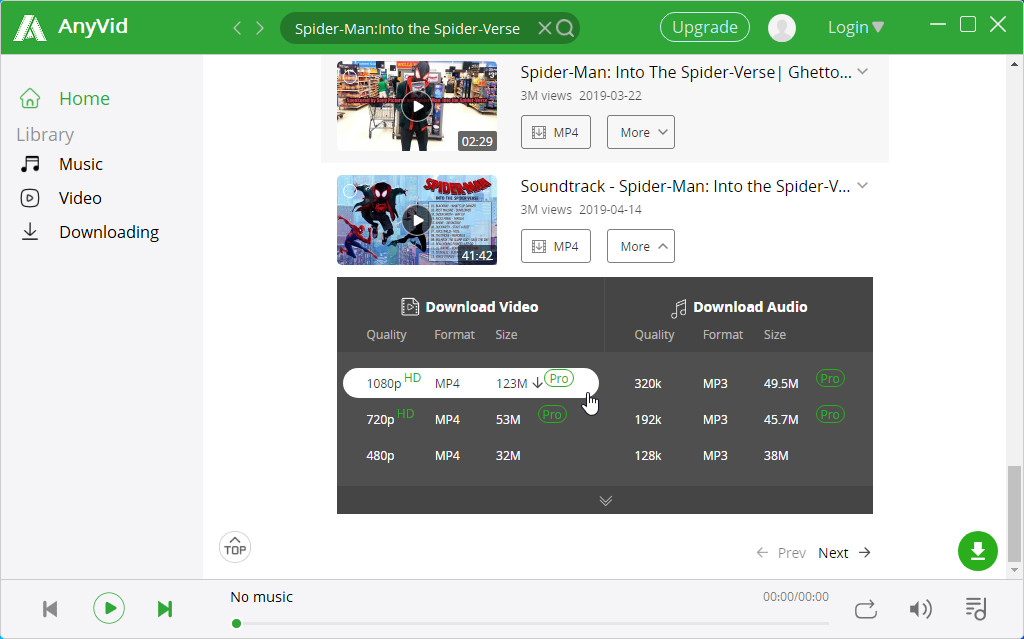Viewport: 1024px width, 639px height.
Task: Download MP4 for the Soundtrack video
Action: tap(556, 246)
